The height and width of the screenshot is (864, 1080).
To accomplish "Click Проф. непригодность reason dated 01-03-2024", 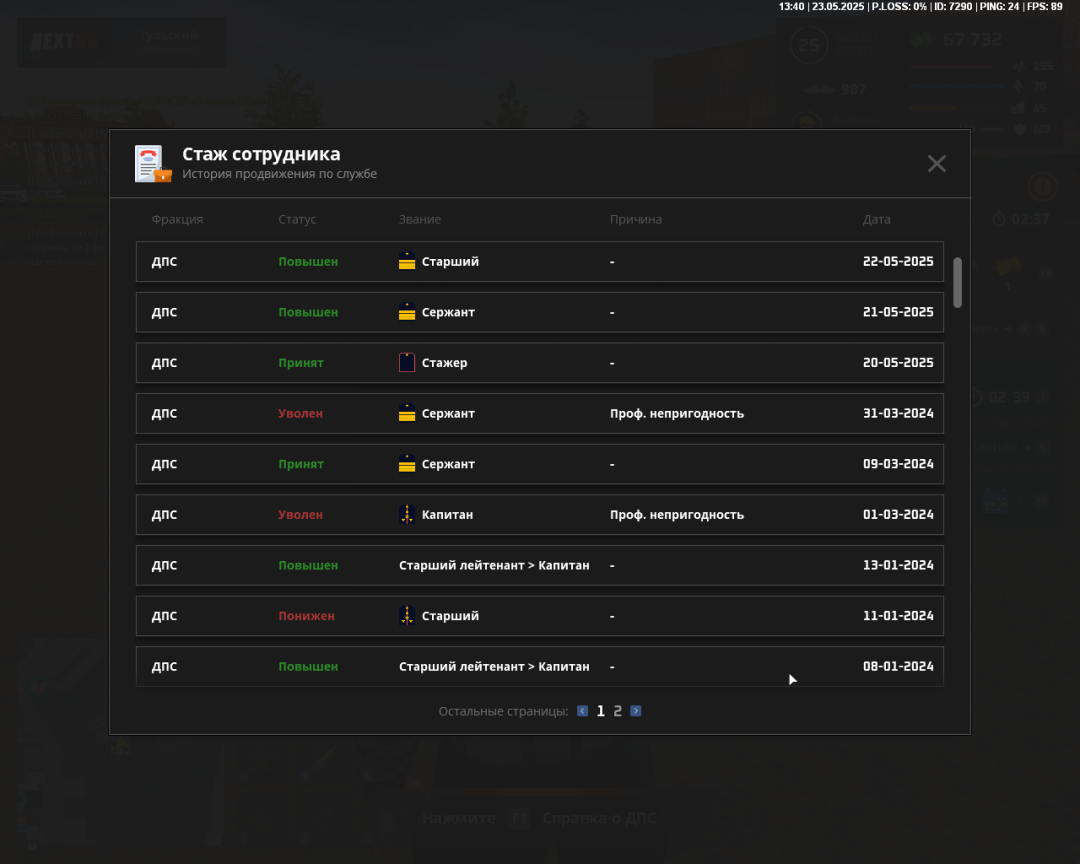I will coord(677,515).
